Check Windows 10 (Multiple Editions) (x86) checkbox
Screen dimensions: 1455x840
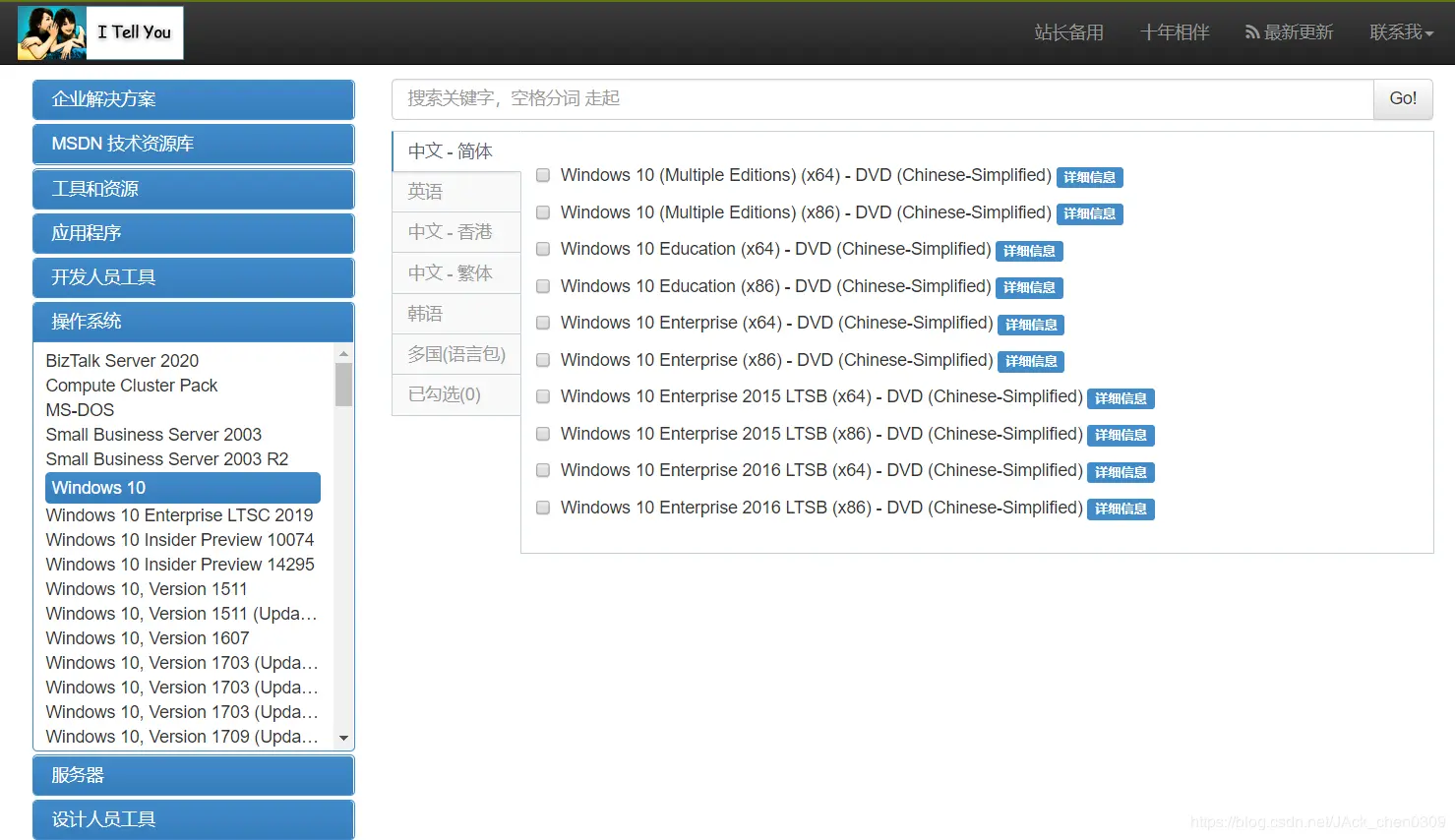543,212
